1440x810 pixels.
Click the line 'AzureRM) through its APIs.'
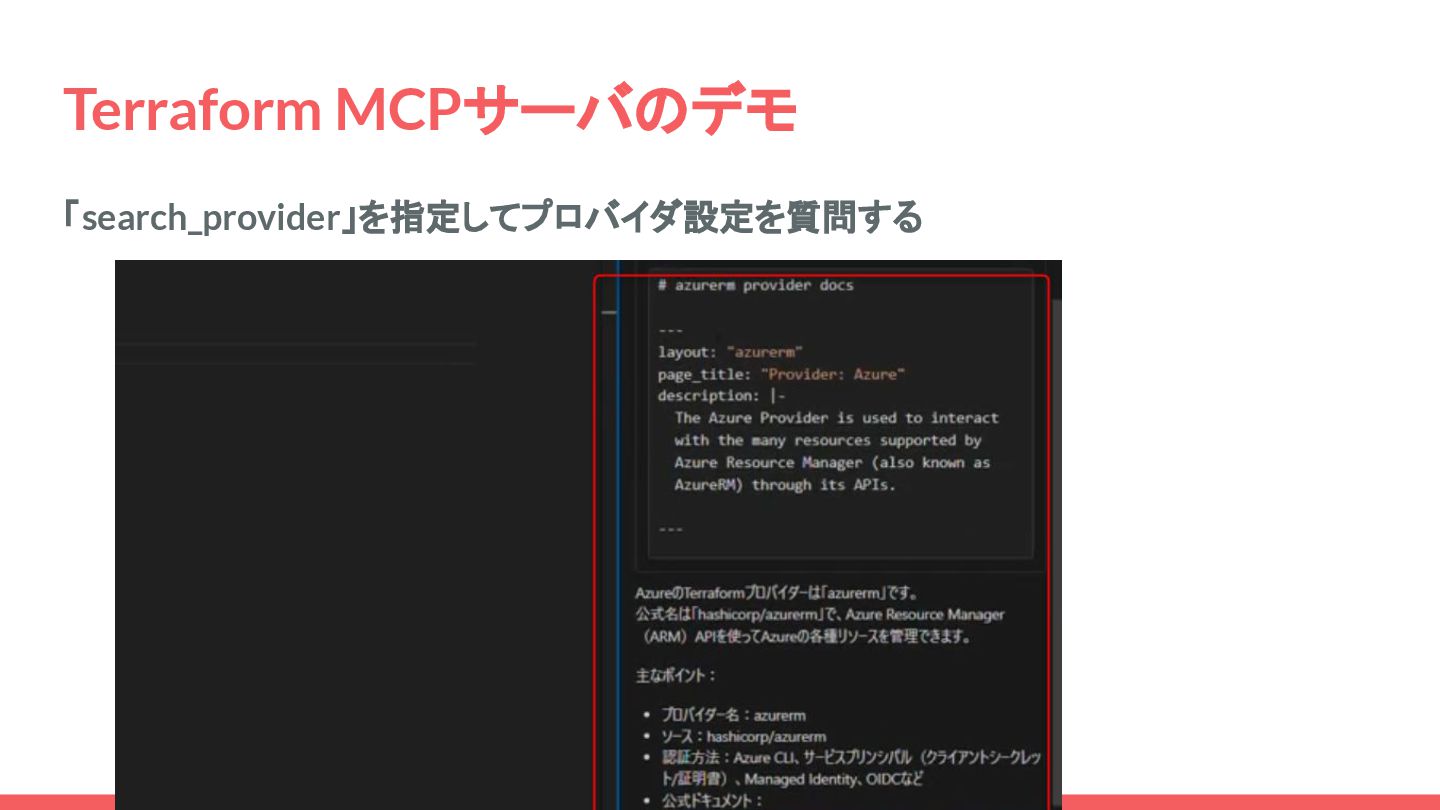pos(785,485)
